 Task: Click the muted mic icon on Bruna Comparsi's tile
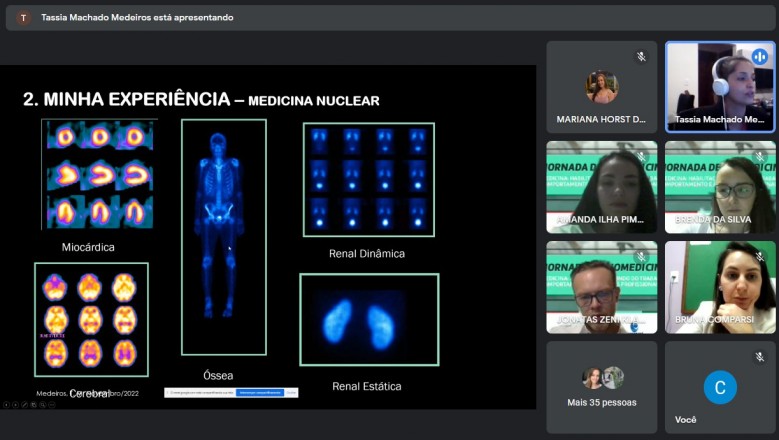coord(759,257)
